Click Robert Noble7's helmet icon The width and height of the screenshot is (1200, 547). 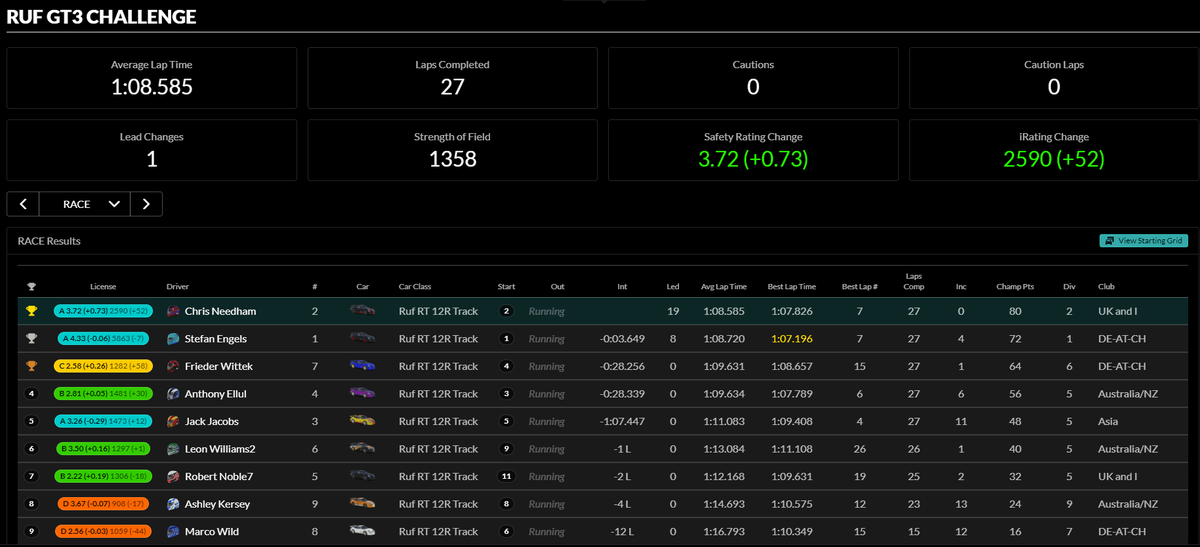173,476
